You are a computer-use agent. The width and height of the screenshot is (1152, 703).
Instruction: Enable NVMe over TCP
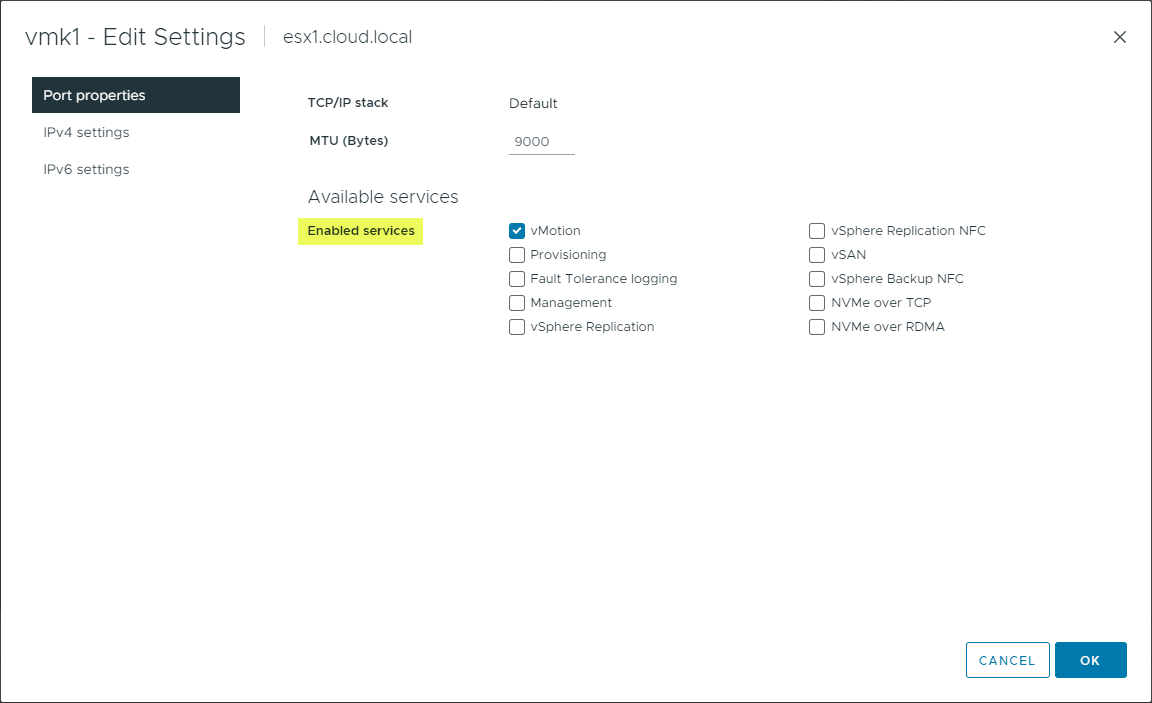point(817,302)
